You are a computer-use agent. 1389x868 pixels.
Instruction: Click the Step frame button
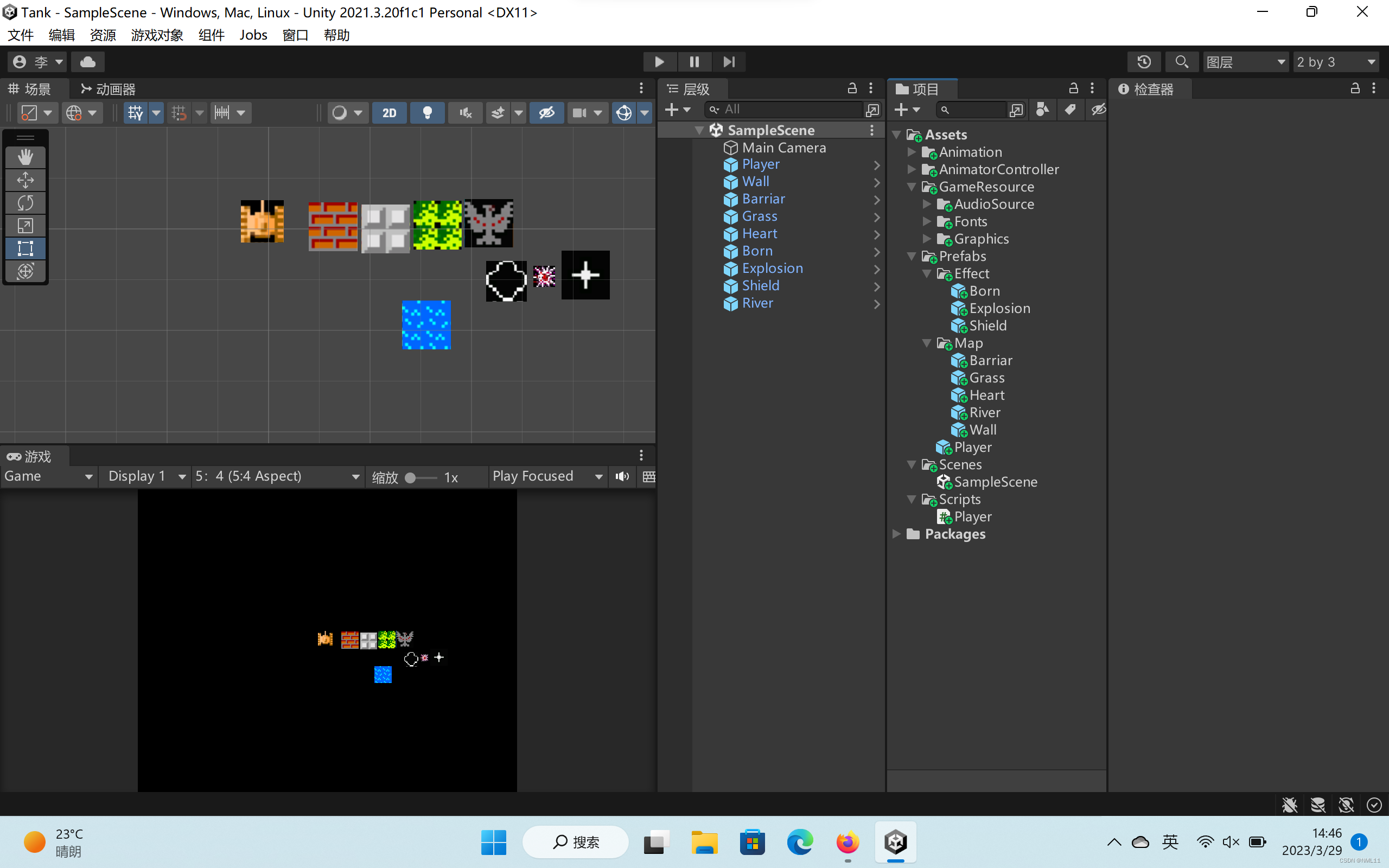[729, 61]
